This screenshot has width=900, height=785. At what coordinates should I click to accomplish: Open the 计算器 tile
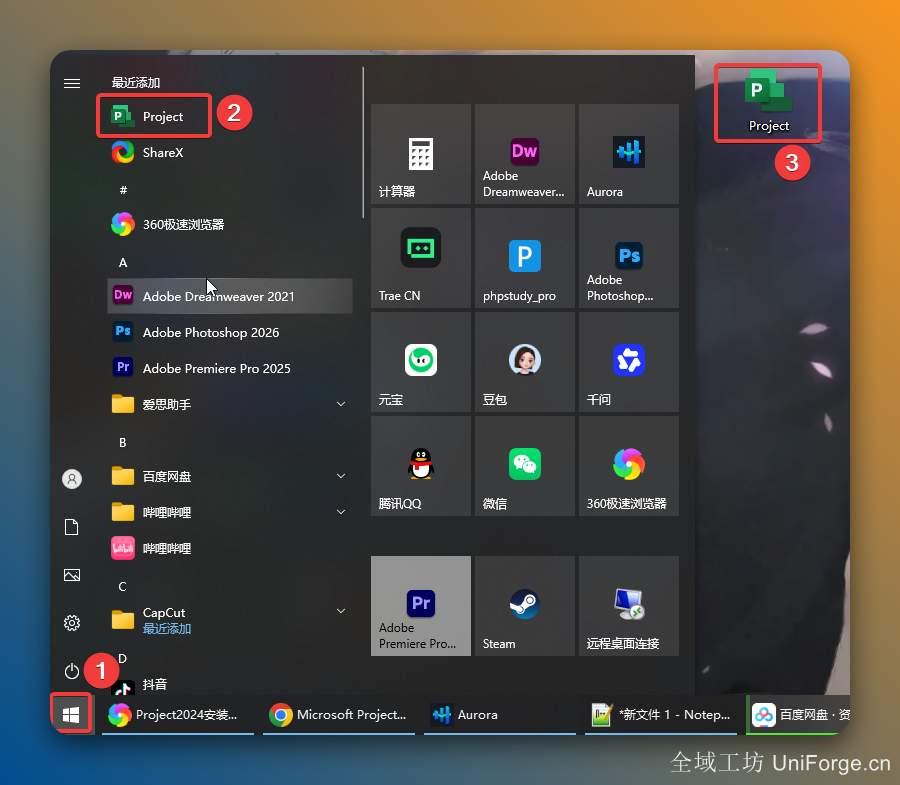click(421, 154)
